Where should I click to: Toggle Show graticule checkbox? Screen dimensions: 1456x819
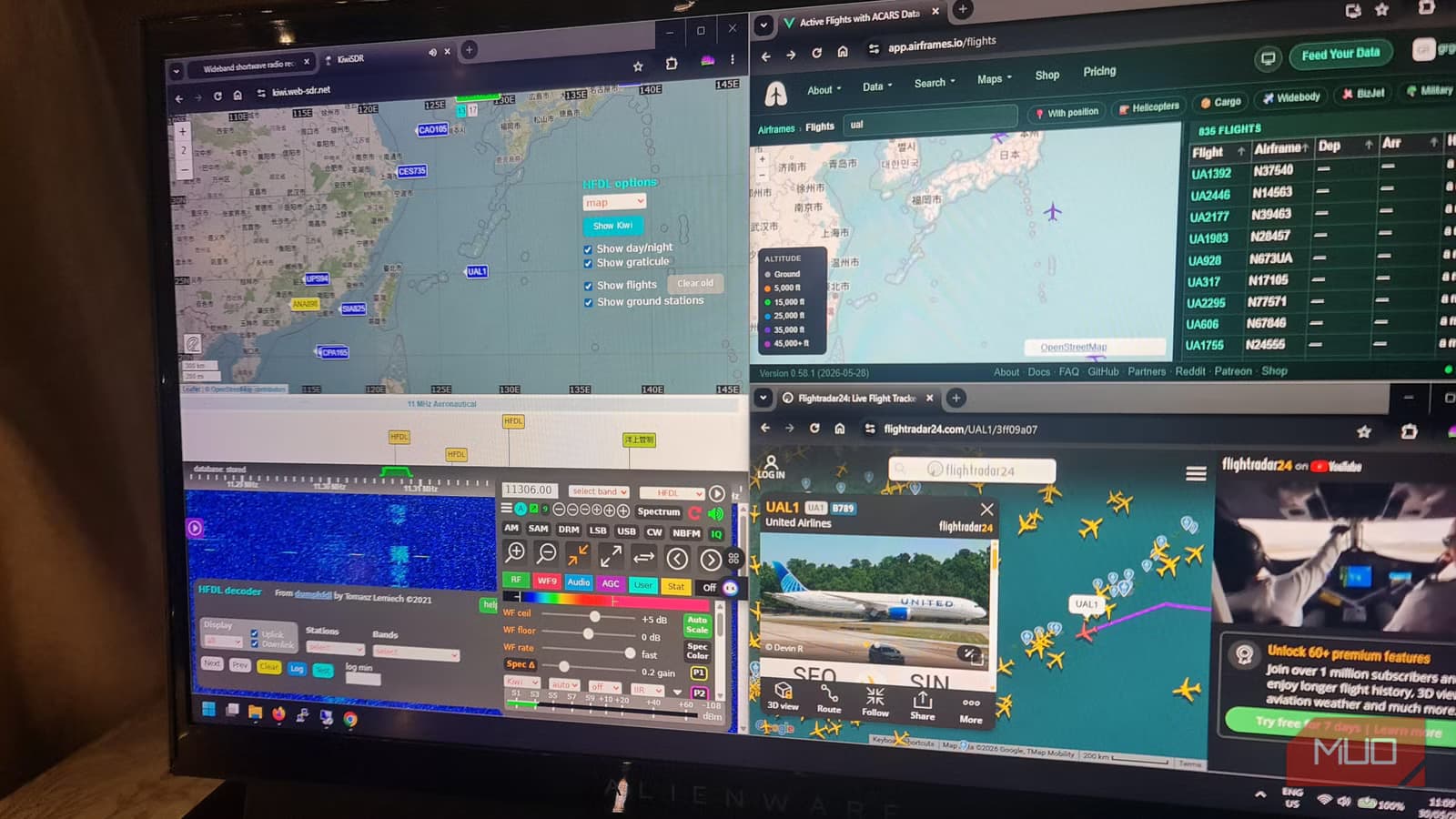588,264
